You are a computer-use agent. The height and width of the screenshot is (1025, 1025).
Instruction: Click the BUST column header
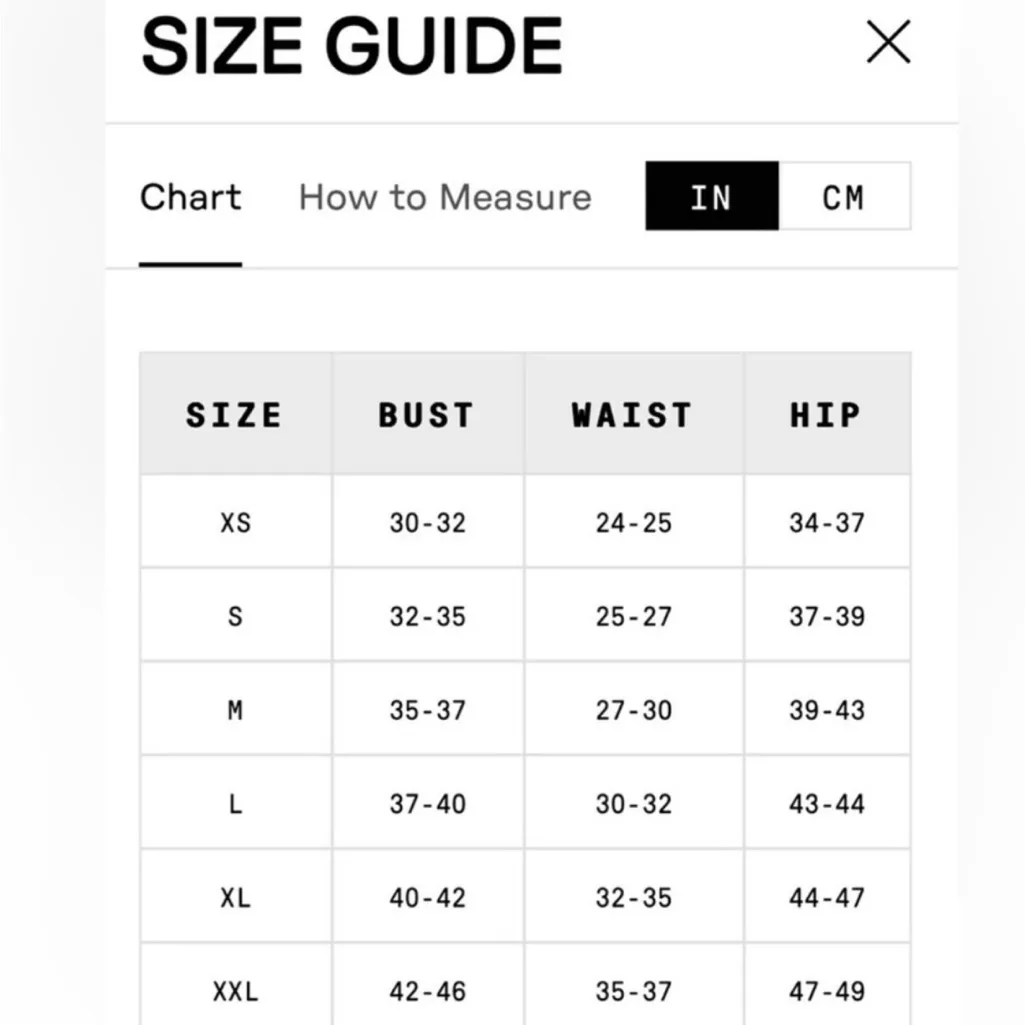(x=427, y=415)
